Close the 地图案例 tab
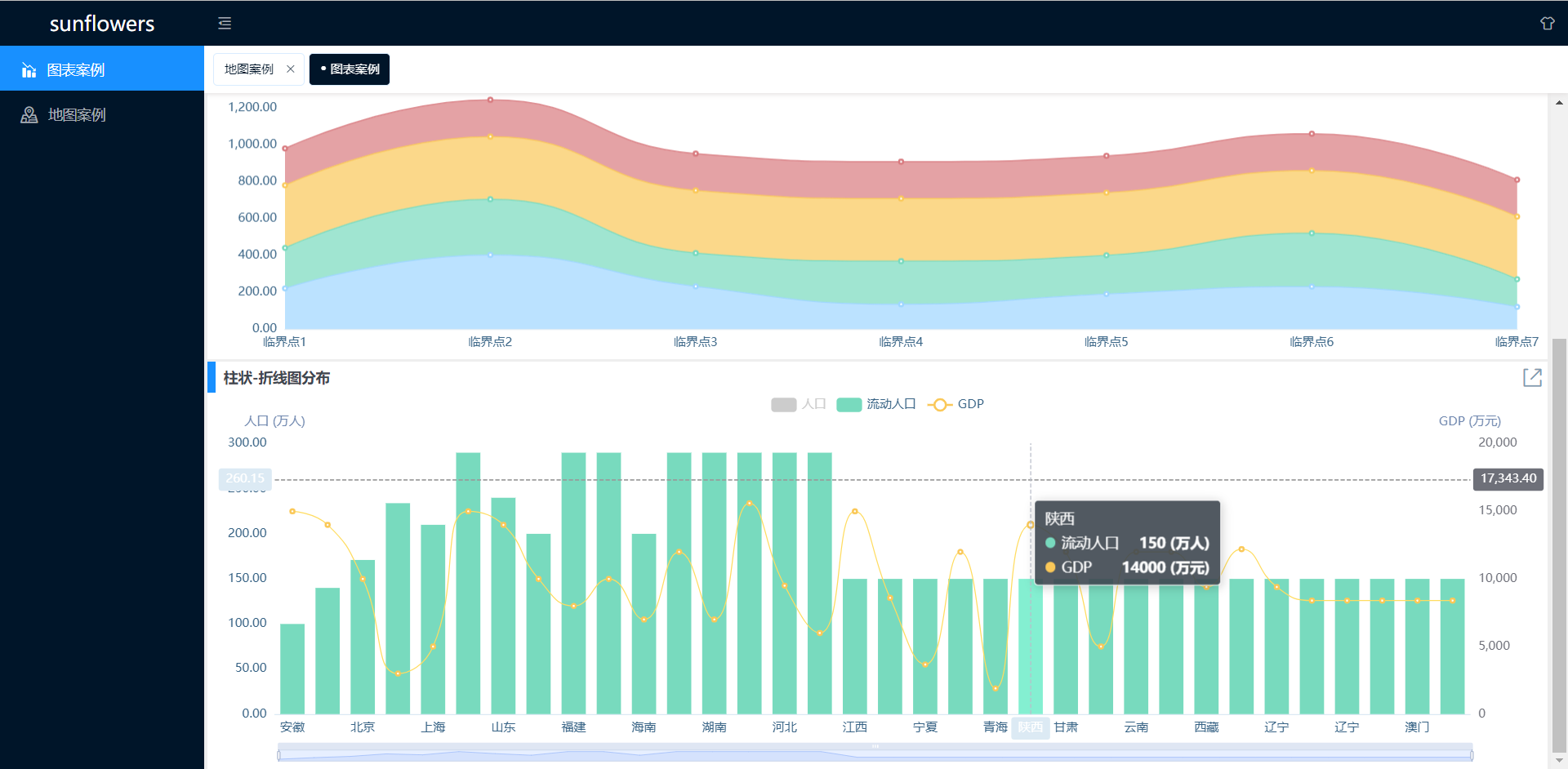The image size is (1568, 769). (x=290, y=69)
